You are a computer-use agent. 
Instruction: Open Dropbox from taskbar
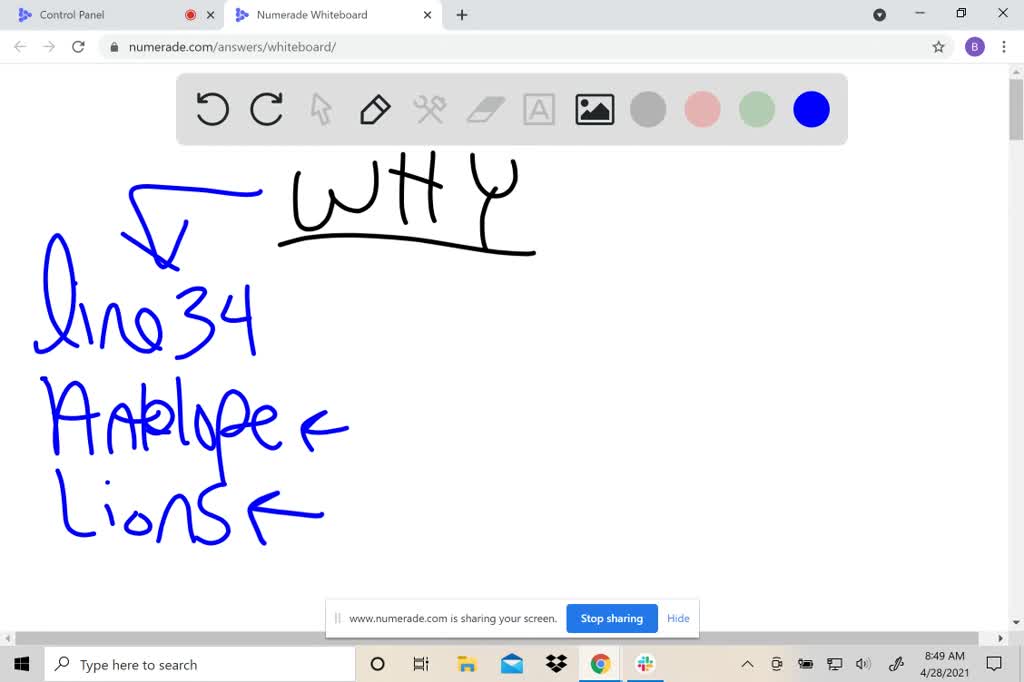tap(556, 664)
